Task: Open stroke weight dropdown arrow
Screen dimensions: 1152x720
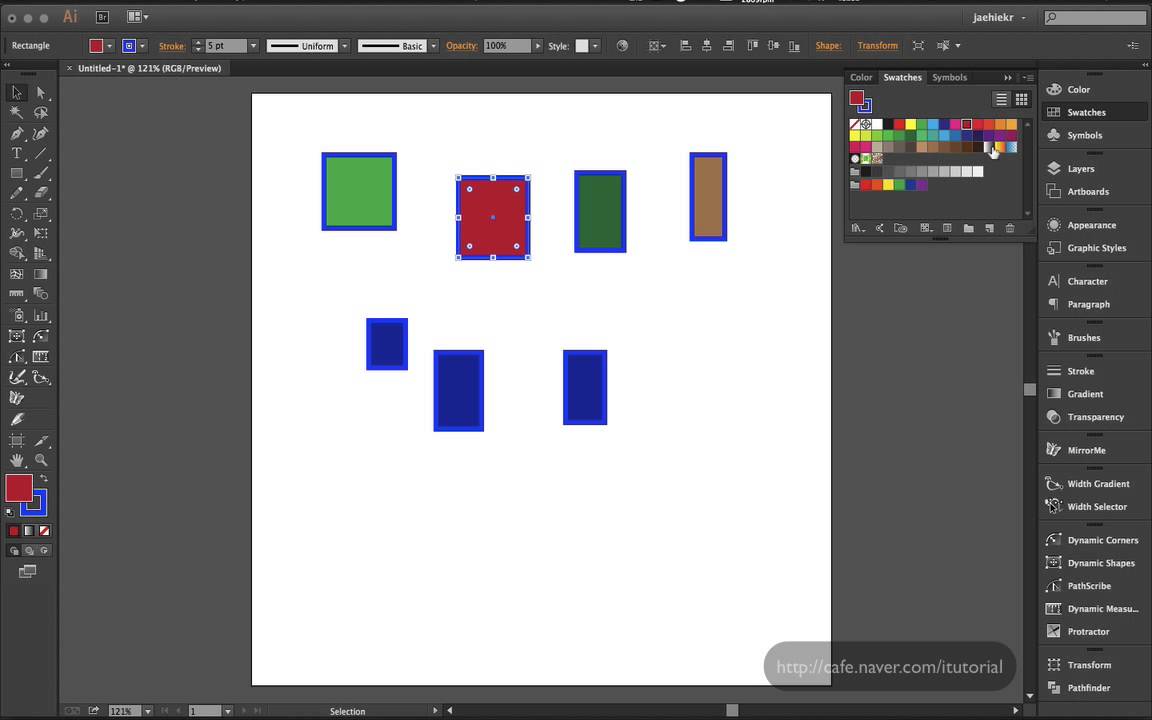Action: (253, 46)
